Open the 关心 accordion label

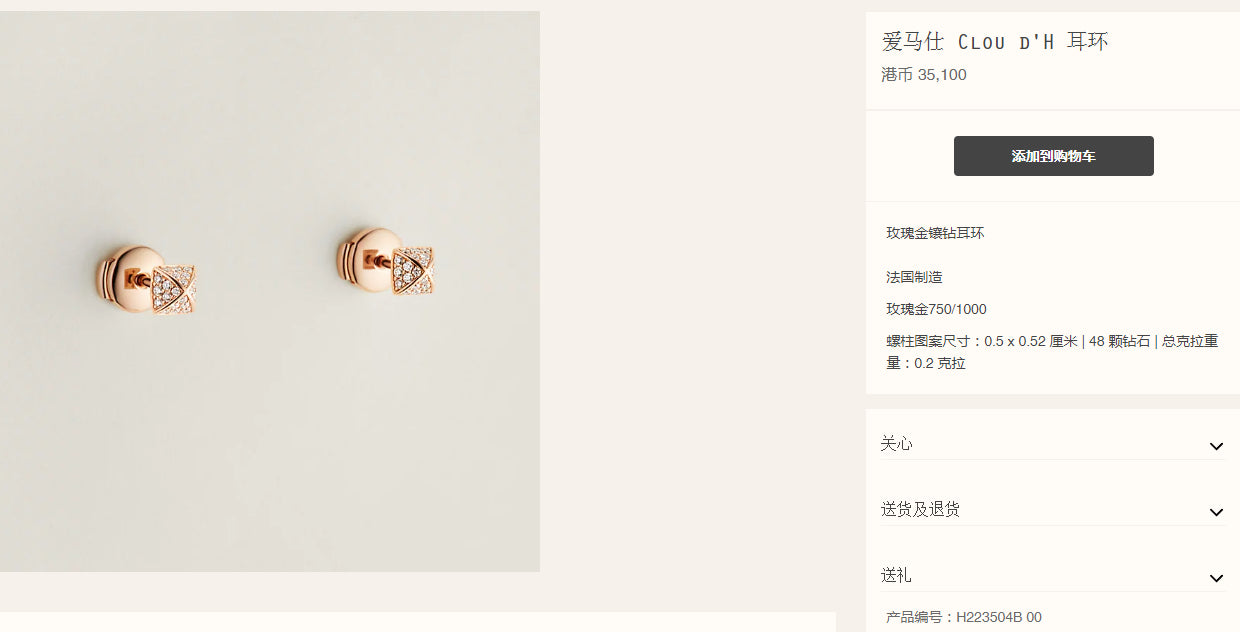tap(896, 443)
